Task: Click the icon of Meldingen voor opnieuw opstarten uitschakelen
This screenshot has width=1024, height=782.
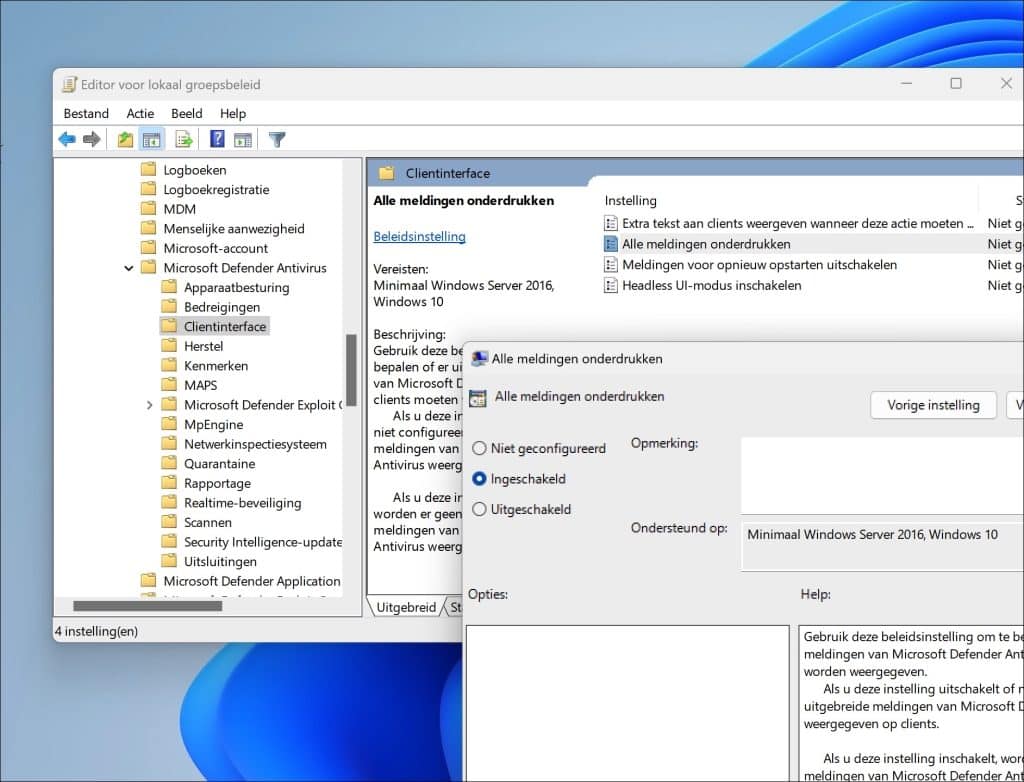Action: point(611,265)
